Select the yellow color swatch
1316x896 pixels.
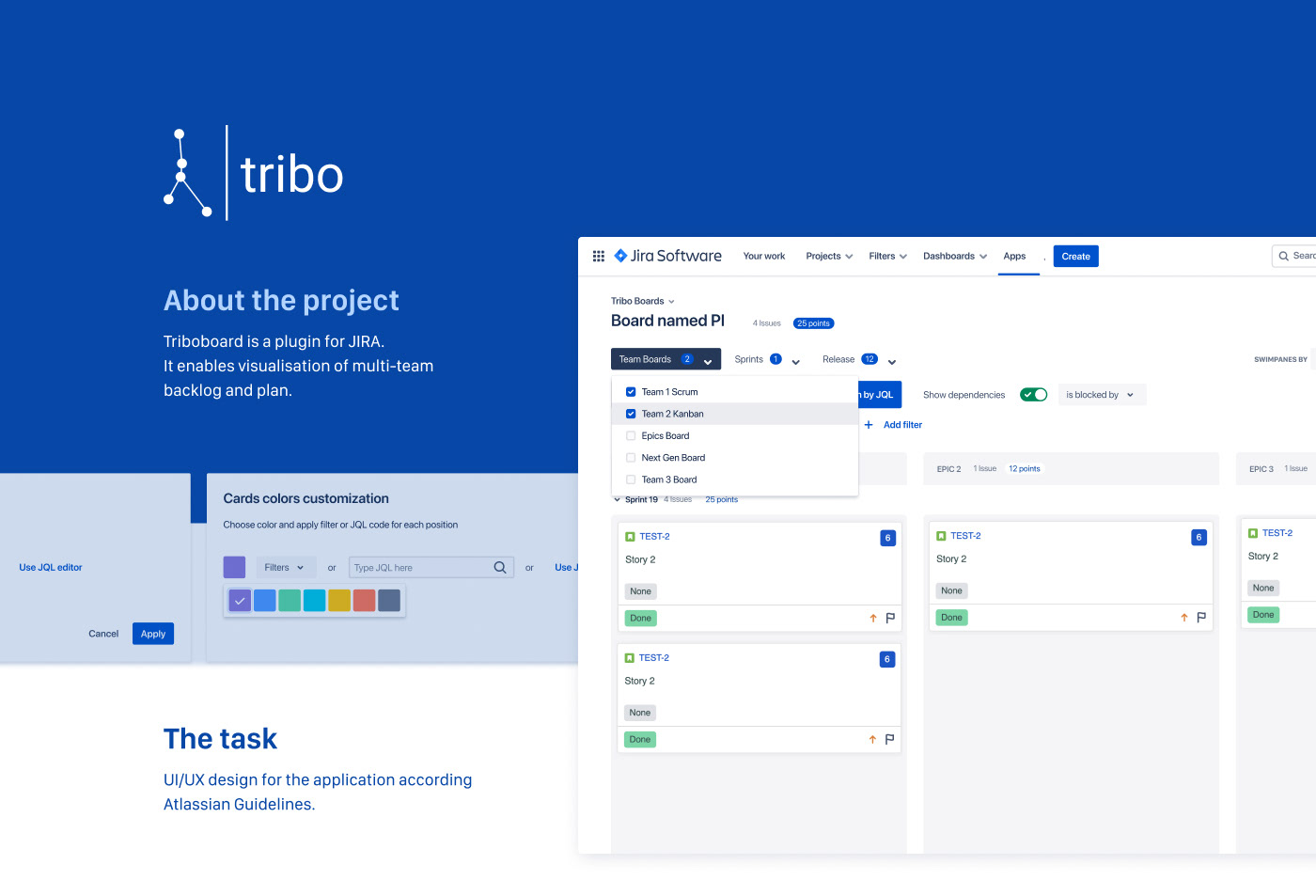click(x=339, y=601)
